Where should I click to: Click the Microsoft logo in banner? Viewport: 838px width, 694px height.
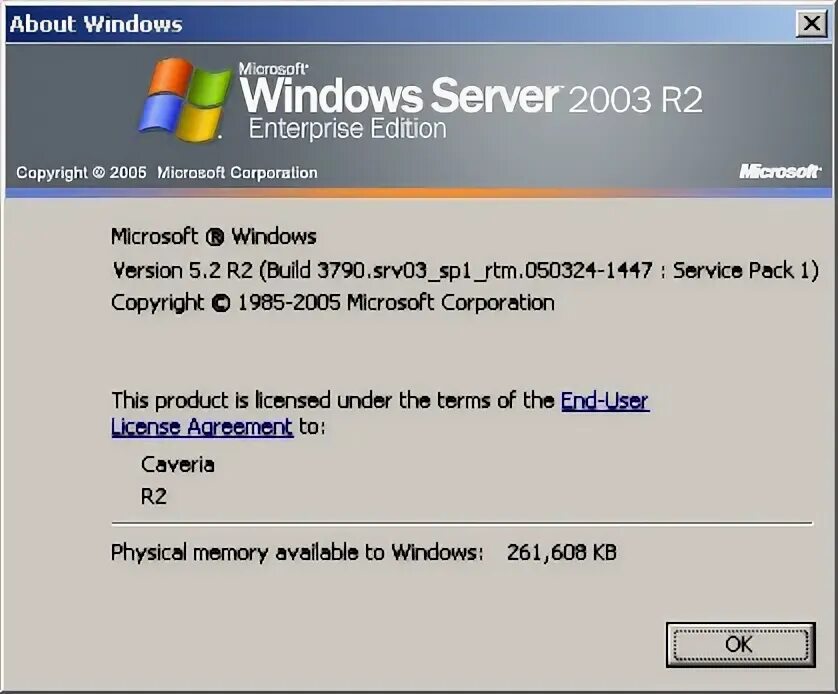click(x=779, y=171)
